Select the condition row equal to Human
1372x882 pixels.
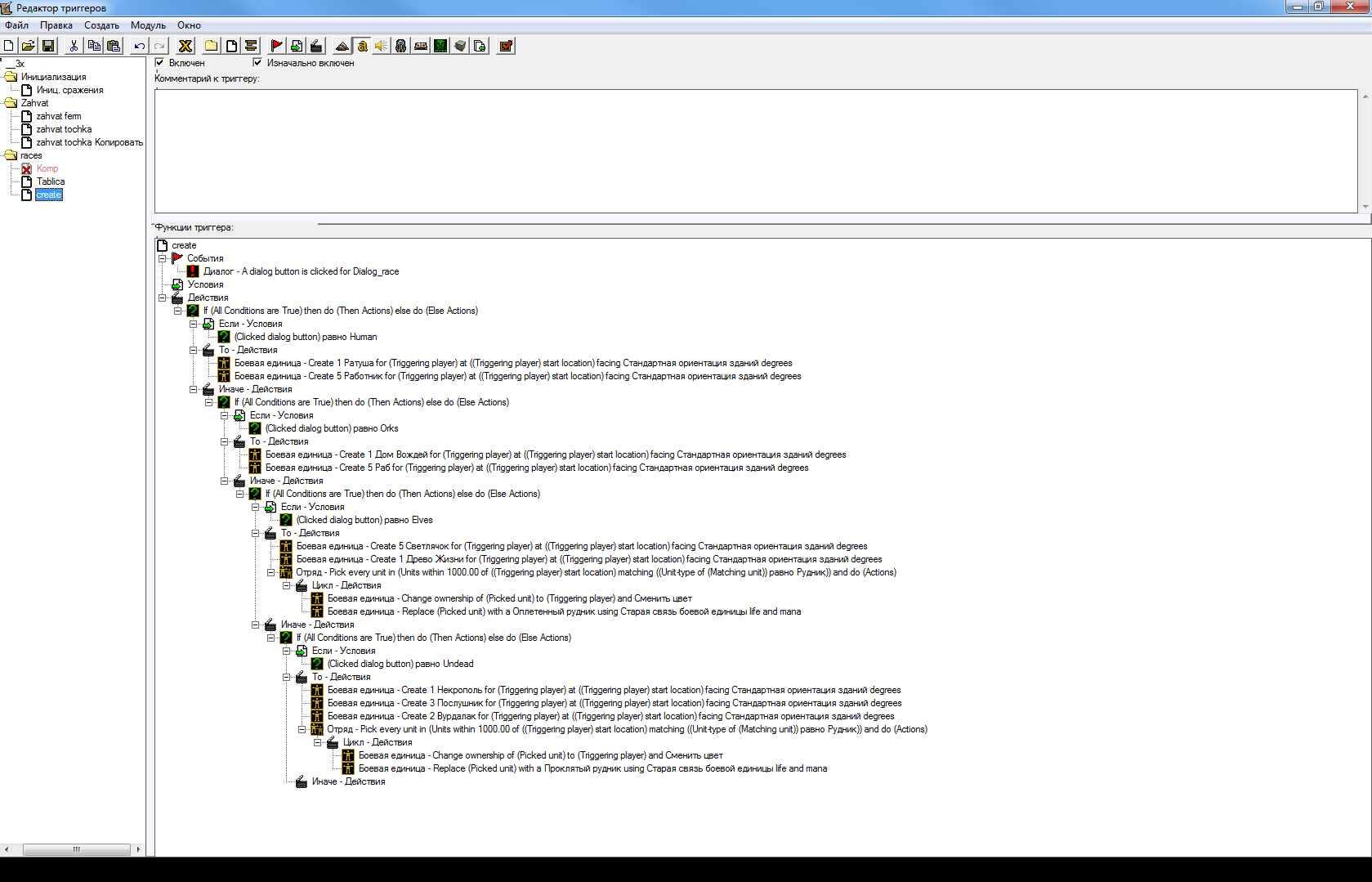[306, 337]
